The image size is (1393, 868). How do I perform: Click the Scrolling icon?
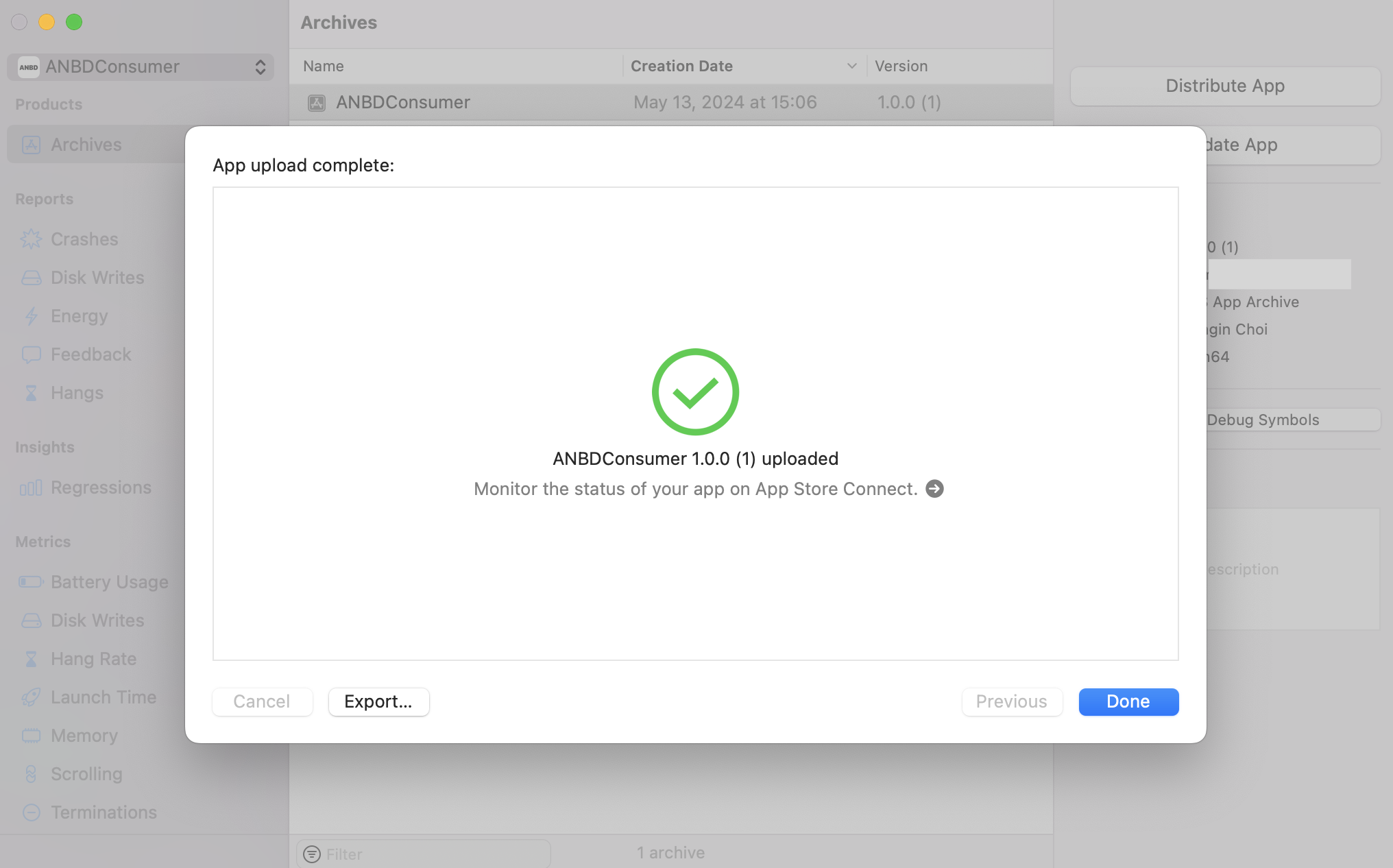pos(32,774)
